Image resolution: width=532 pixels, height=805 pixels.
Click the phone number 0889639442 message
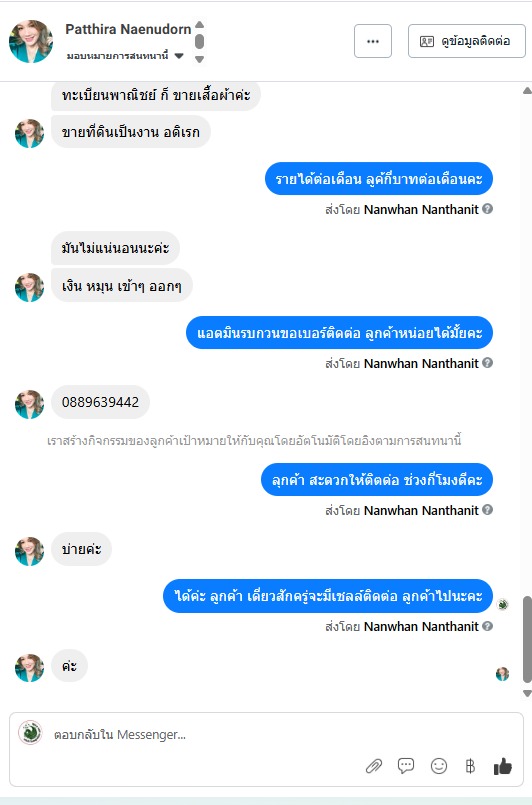click(x=100, y=401)
